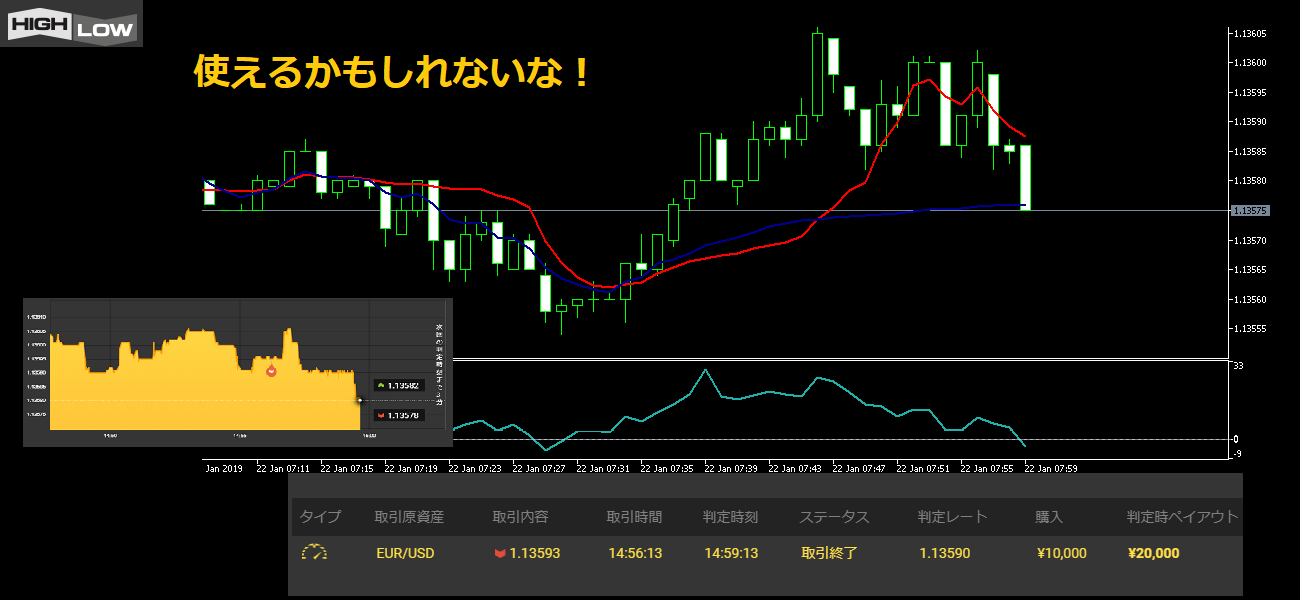Click the 1.13600 price axis label
This screenshot has width=1300, height=600.
[1250, 63]
